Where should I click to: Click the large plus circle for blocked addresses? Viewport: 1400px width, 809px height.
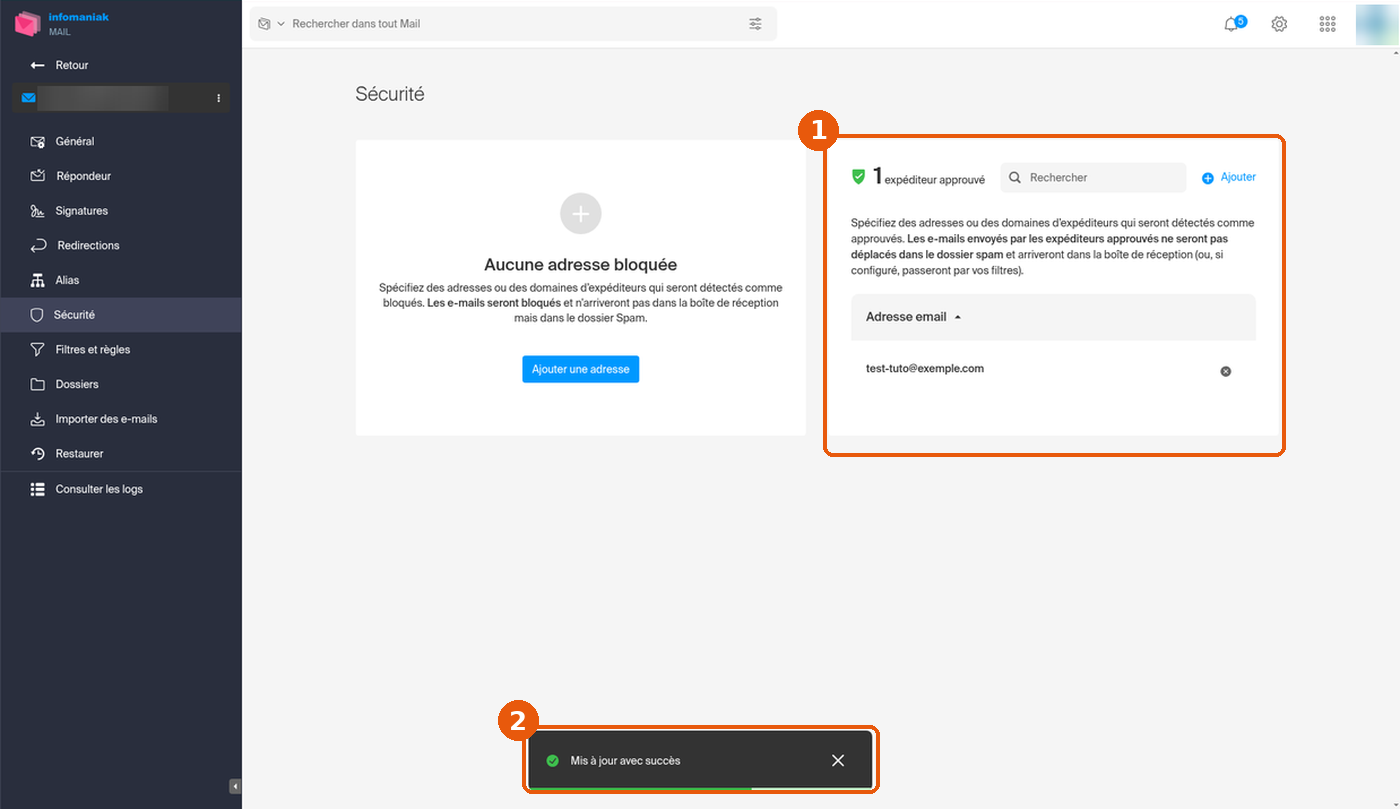pos(581,213)
